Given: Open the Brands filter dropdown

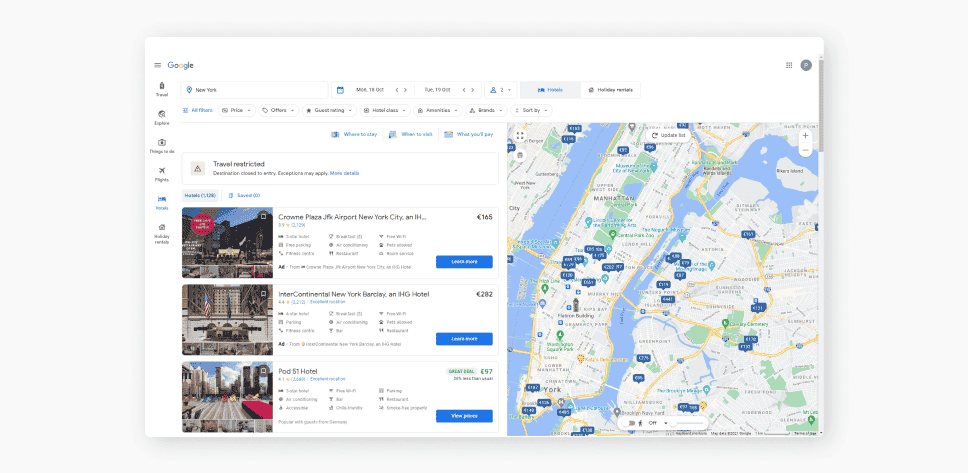Looking at the screenshot, I should [x=486, y=111].
